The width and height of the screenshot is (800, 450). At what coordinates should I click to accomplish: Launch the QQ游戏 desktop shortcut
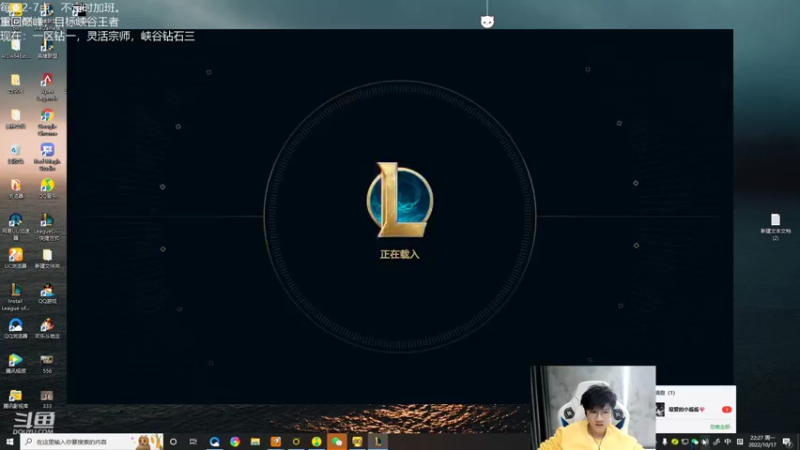point(47,293)
